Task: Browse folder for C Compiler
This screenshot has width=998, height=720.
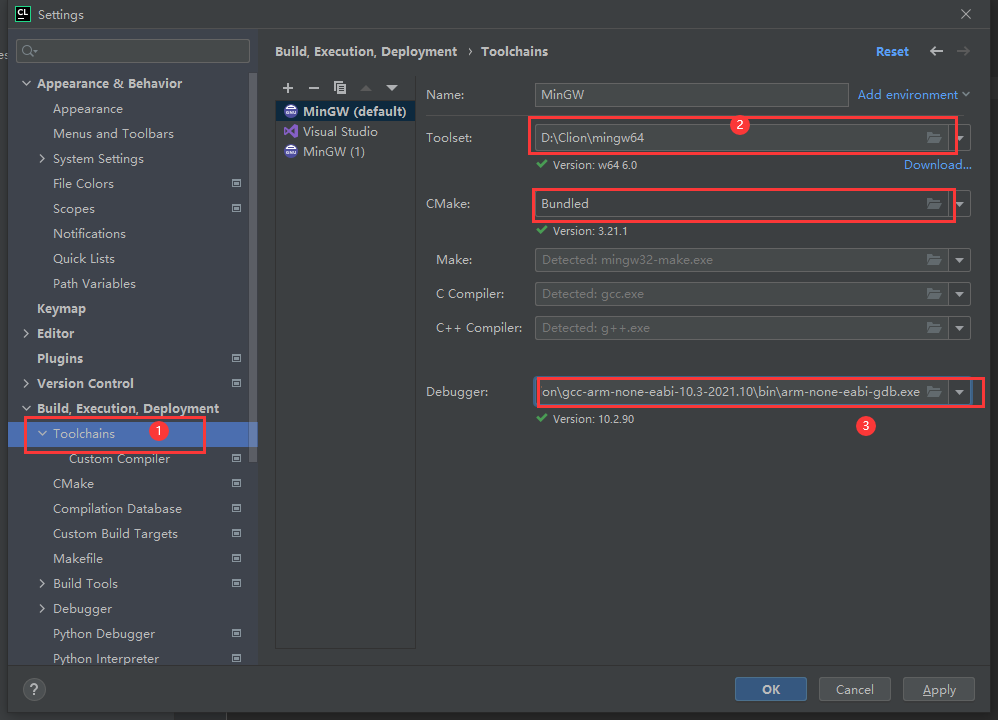Action: 933,293
